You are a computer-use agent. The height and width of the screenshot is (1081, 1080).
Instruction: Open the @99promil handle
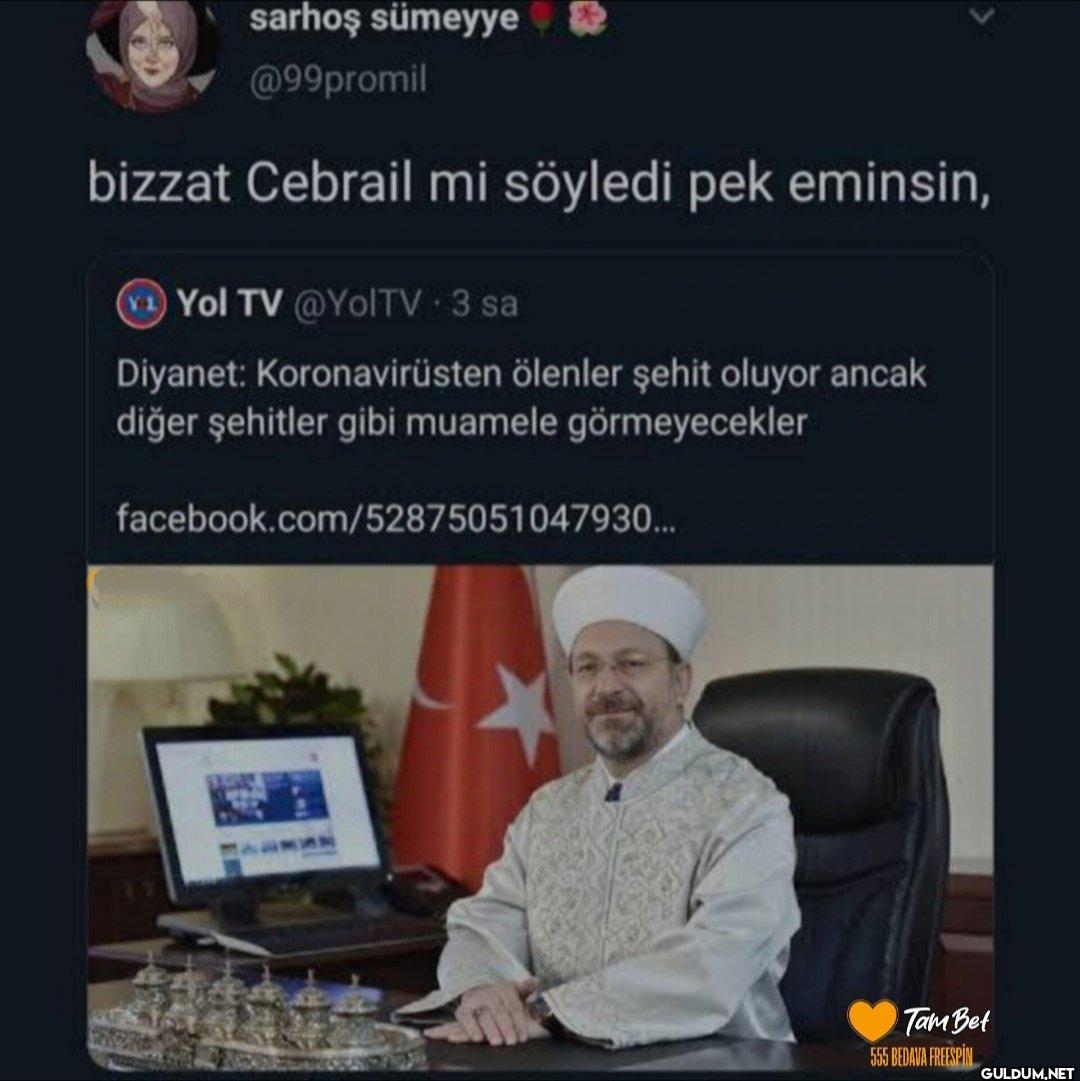pyautogui.click(x=338, y=80)
